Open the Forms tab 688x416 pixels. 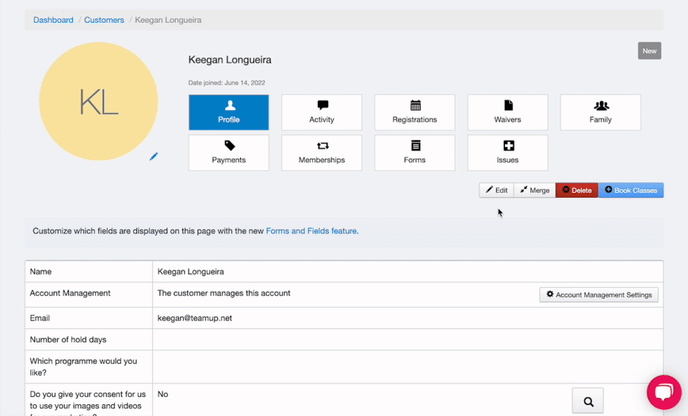pyautogui.click(x=415, y=153)
